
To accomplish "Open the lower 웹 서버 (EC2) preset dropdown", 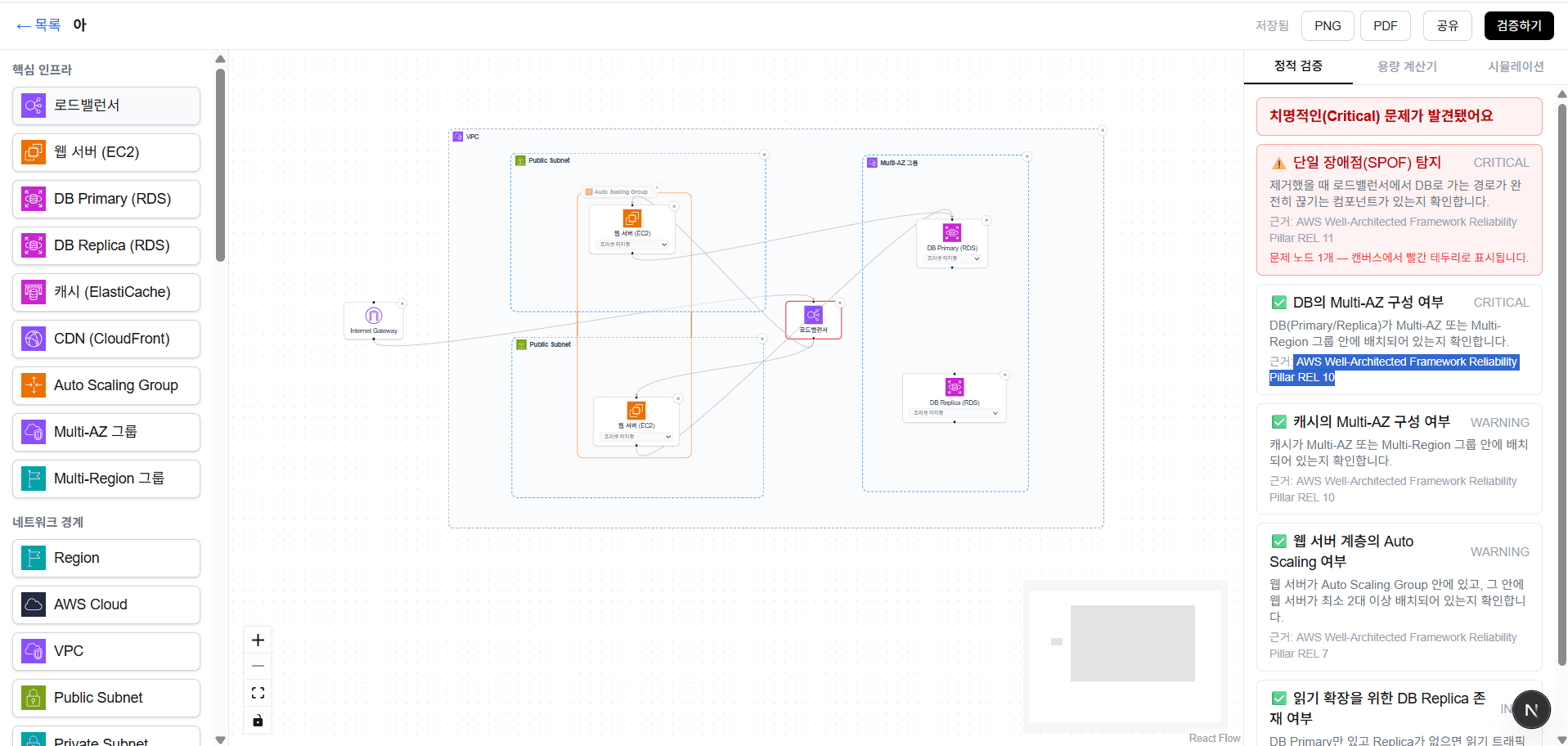I will [636, 437].
